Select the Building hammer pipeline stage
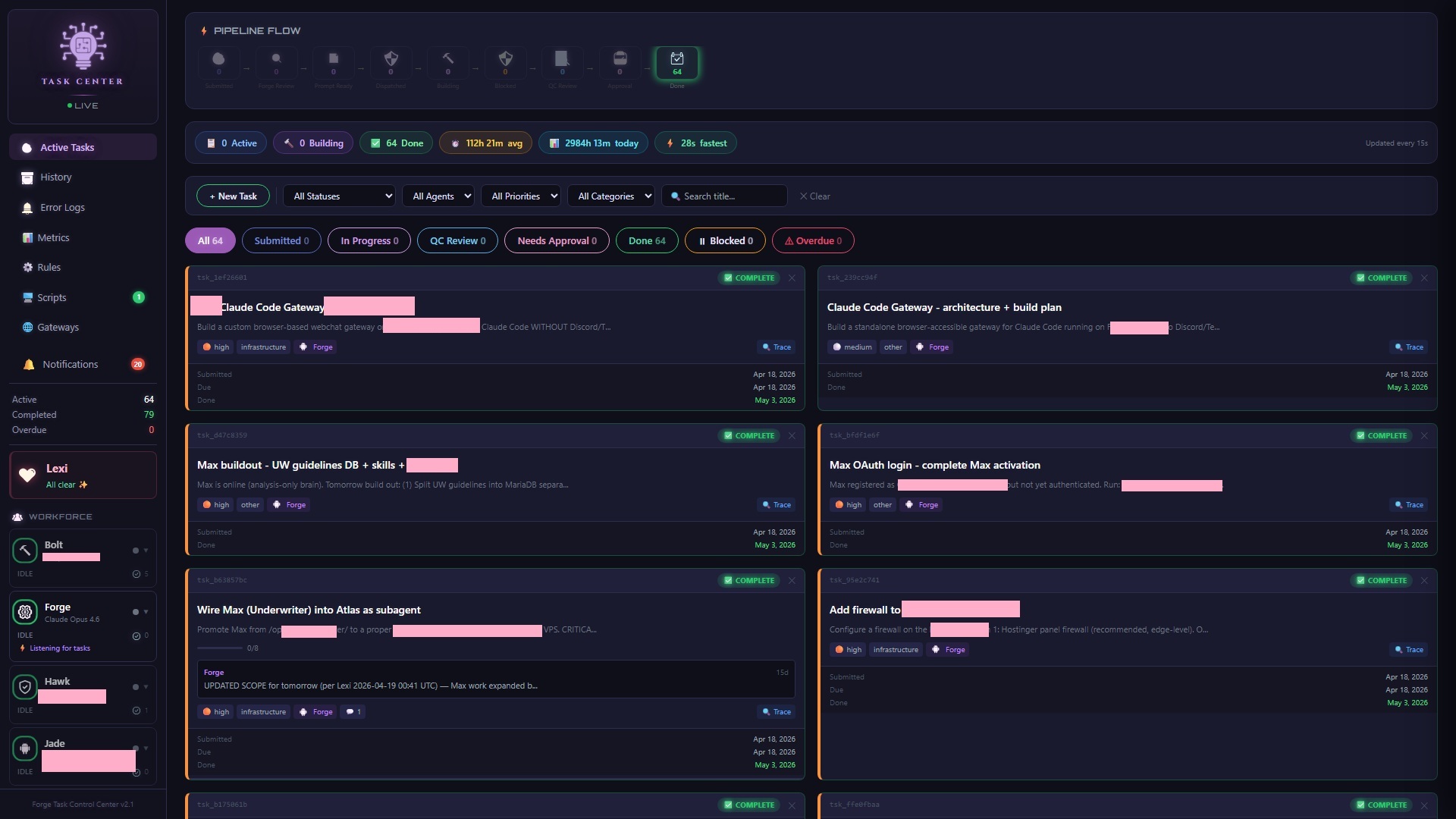The height and width of the screenshot is (819, 1456). tap(447, 63)
